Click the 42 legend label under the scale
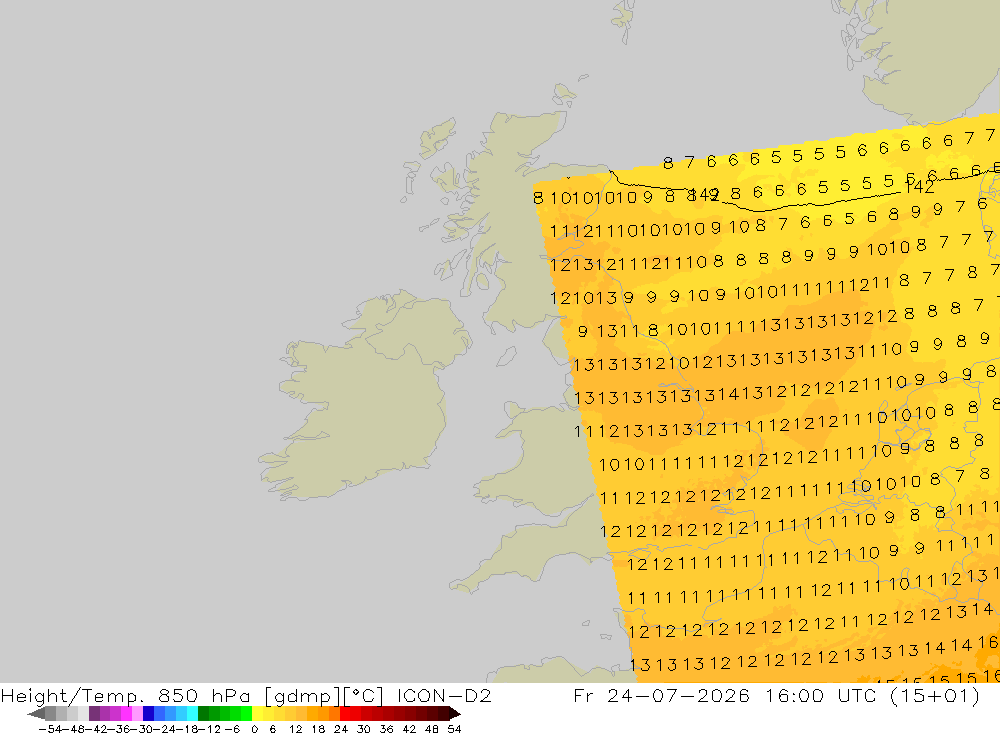 click(x=409, y=729)
